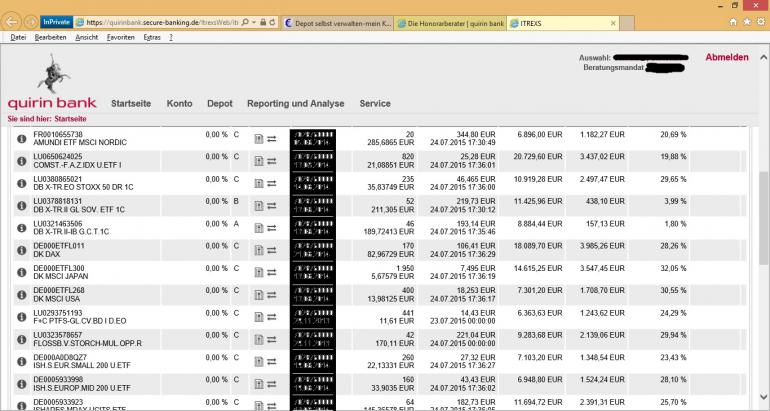Open the Extras menu
The height and width of the screenshot is (411, 770).
152,37
